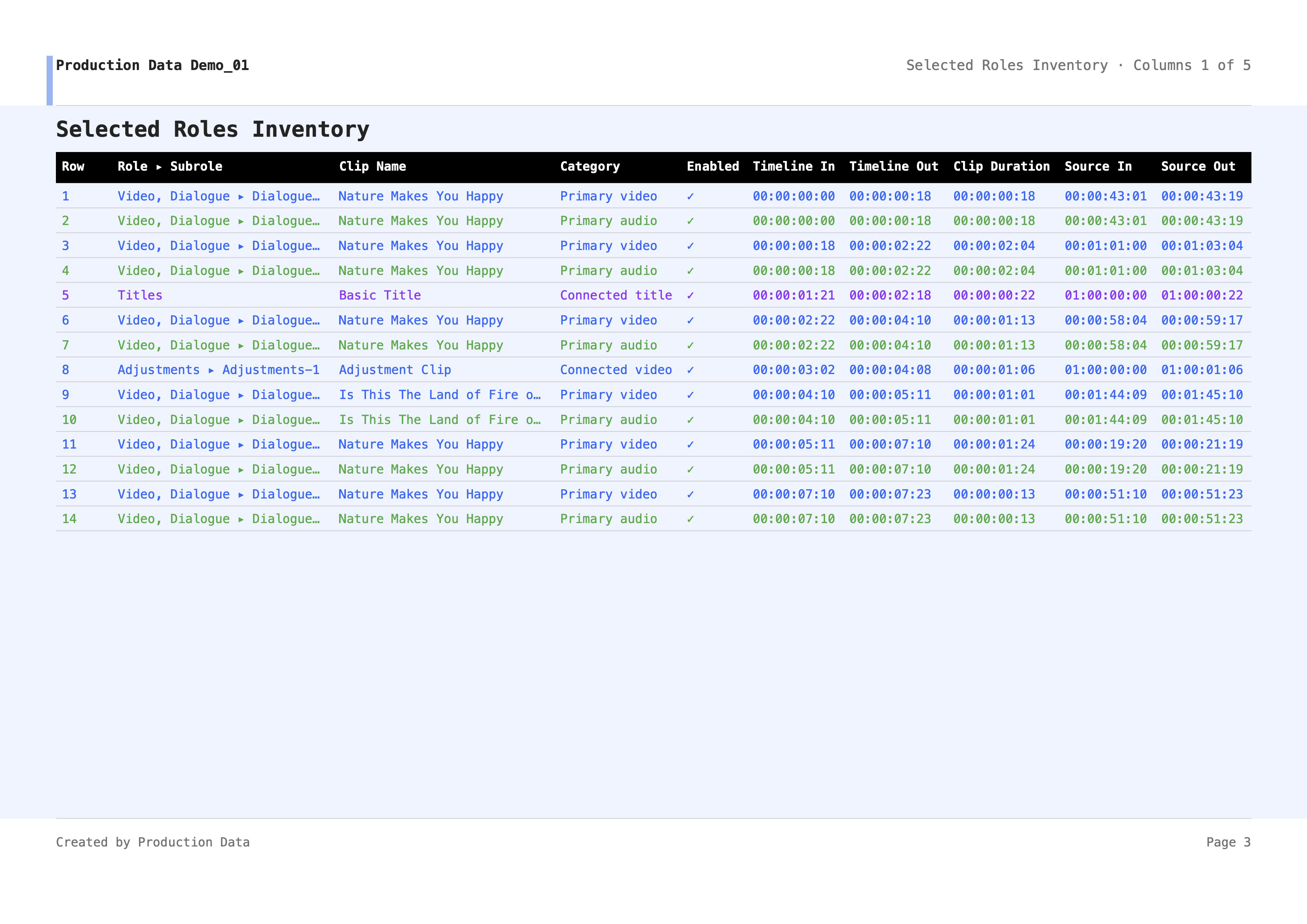The height and width of the screenshot is (924, 1307).
Task: Click Source In 00:00:58:04 in row 6
Action: coord(1105,320)
